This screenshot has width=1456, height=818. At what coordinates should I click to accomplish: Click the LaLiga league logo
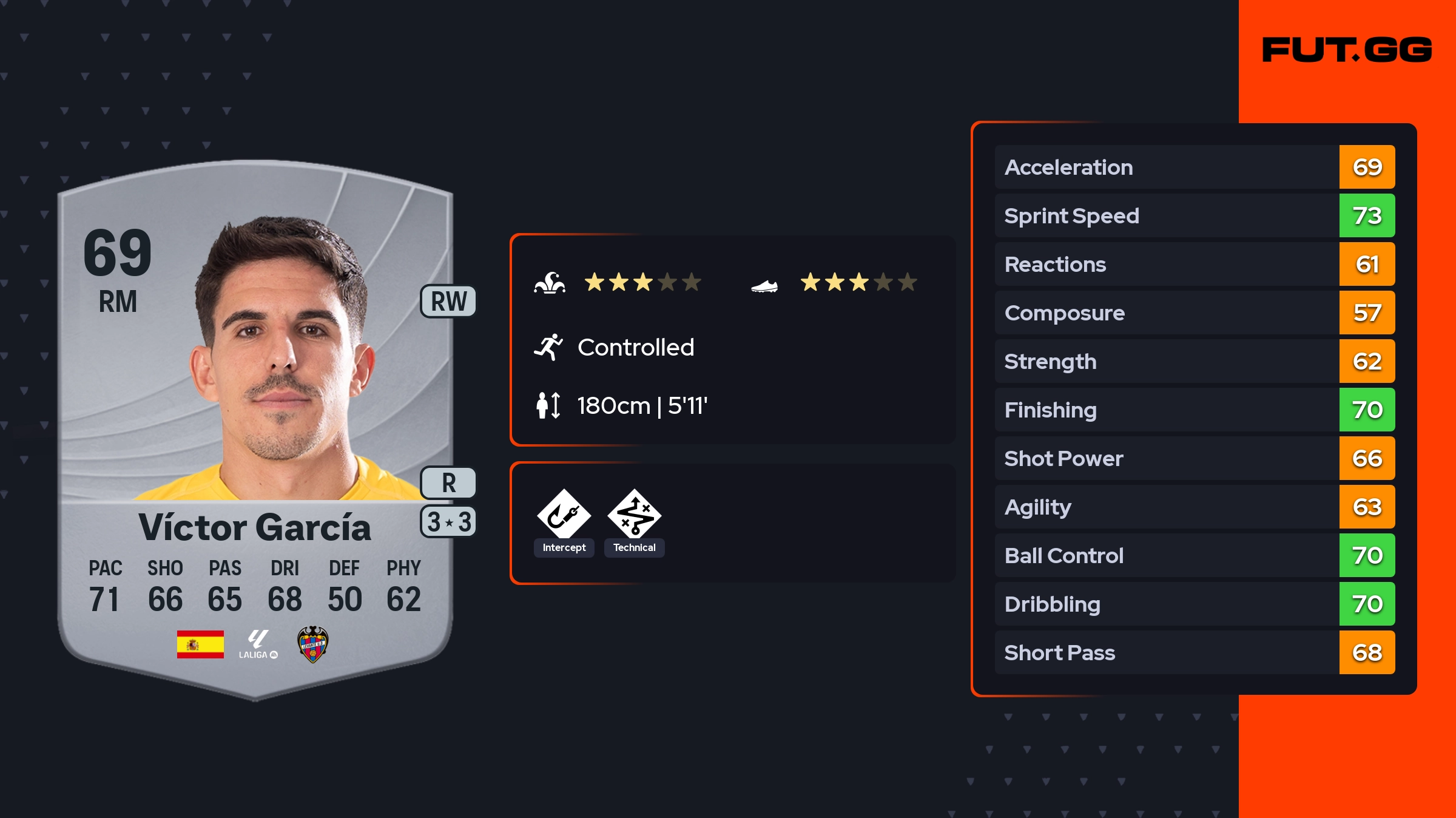pyautogui.click(x=258, y=644)
